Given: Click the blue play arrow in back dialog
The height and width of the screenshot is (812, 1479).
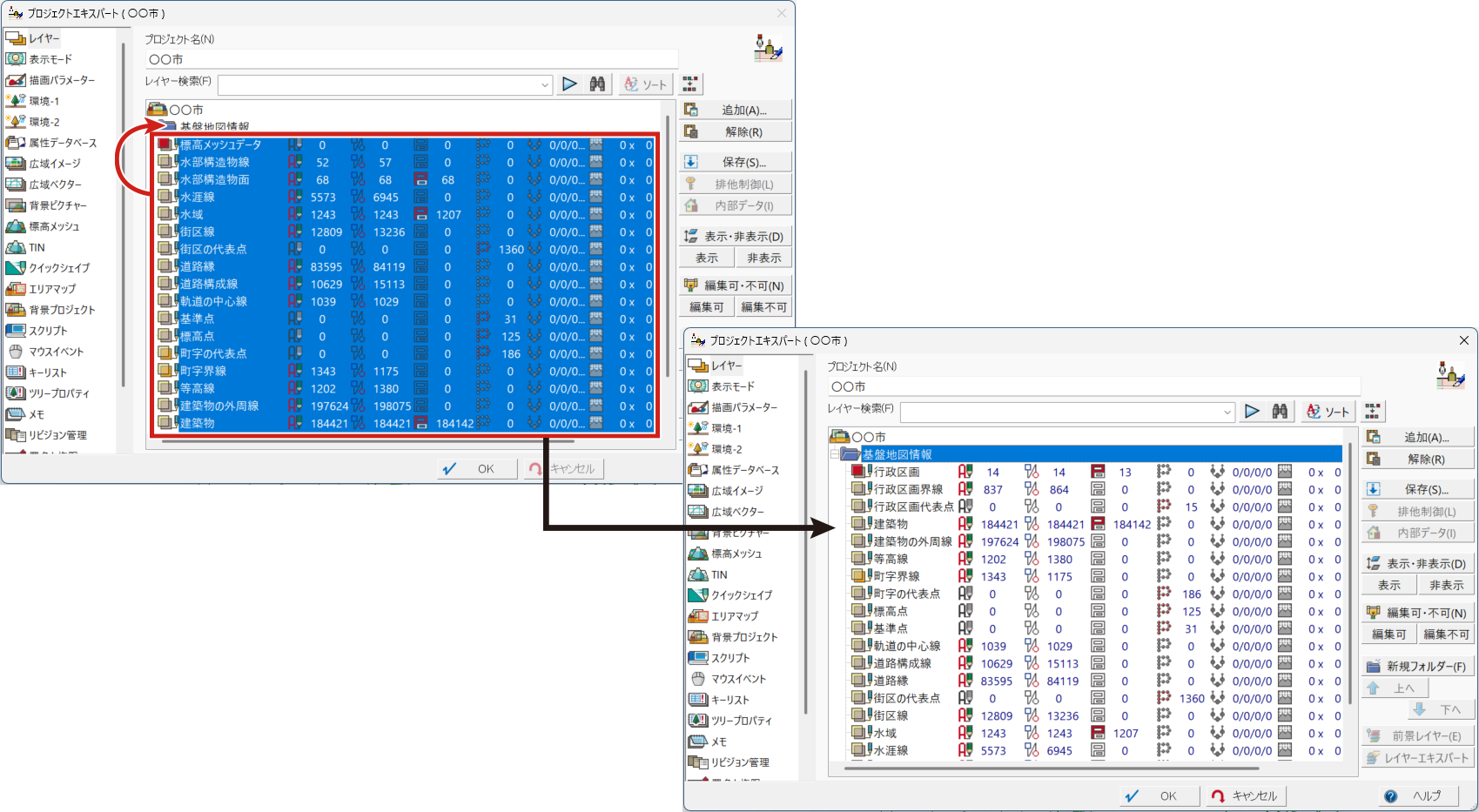Looking at the screenshot, I should [x=569, y=84].
